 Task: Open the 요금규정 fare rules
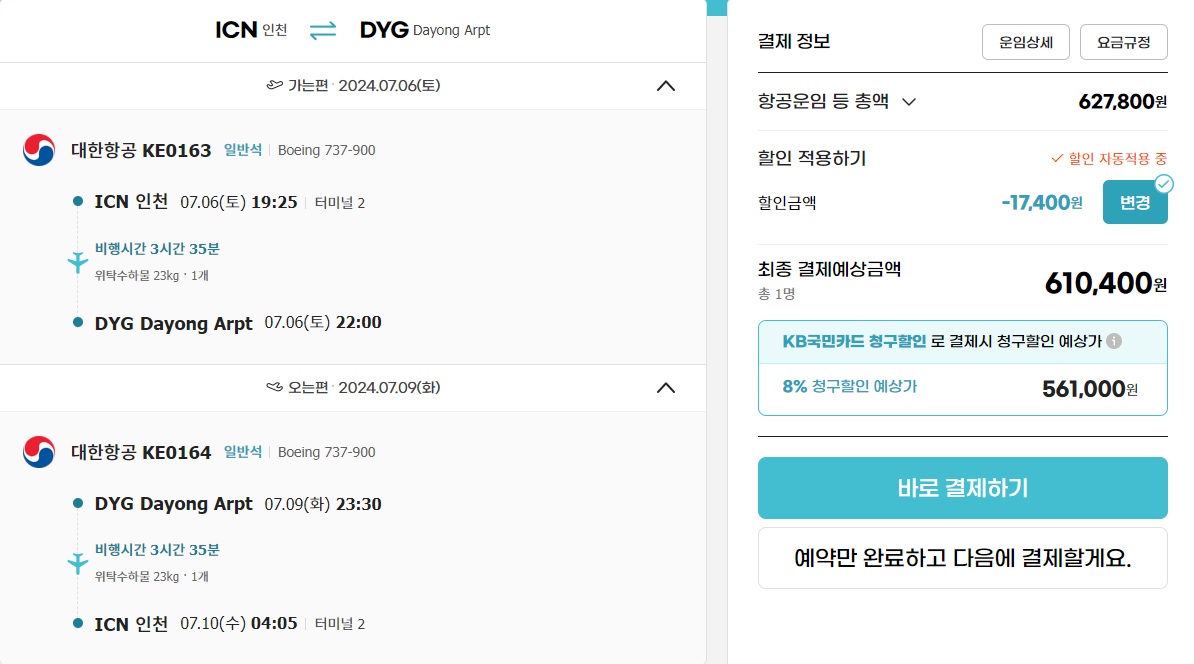[1123, 42]
